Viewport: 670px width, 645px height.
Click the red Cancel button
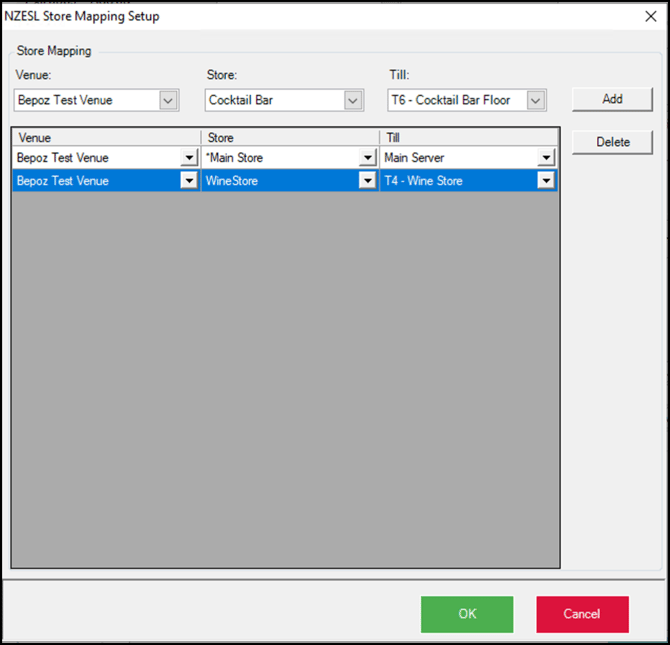click(x=582, y=614)
